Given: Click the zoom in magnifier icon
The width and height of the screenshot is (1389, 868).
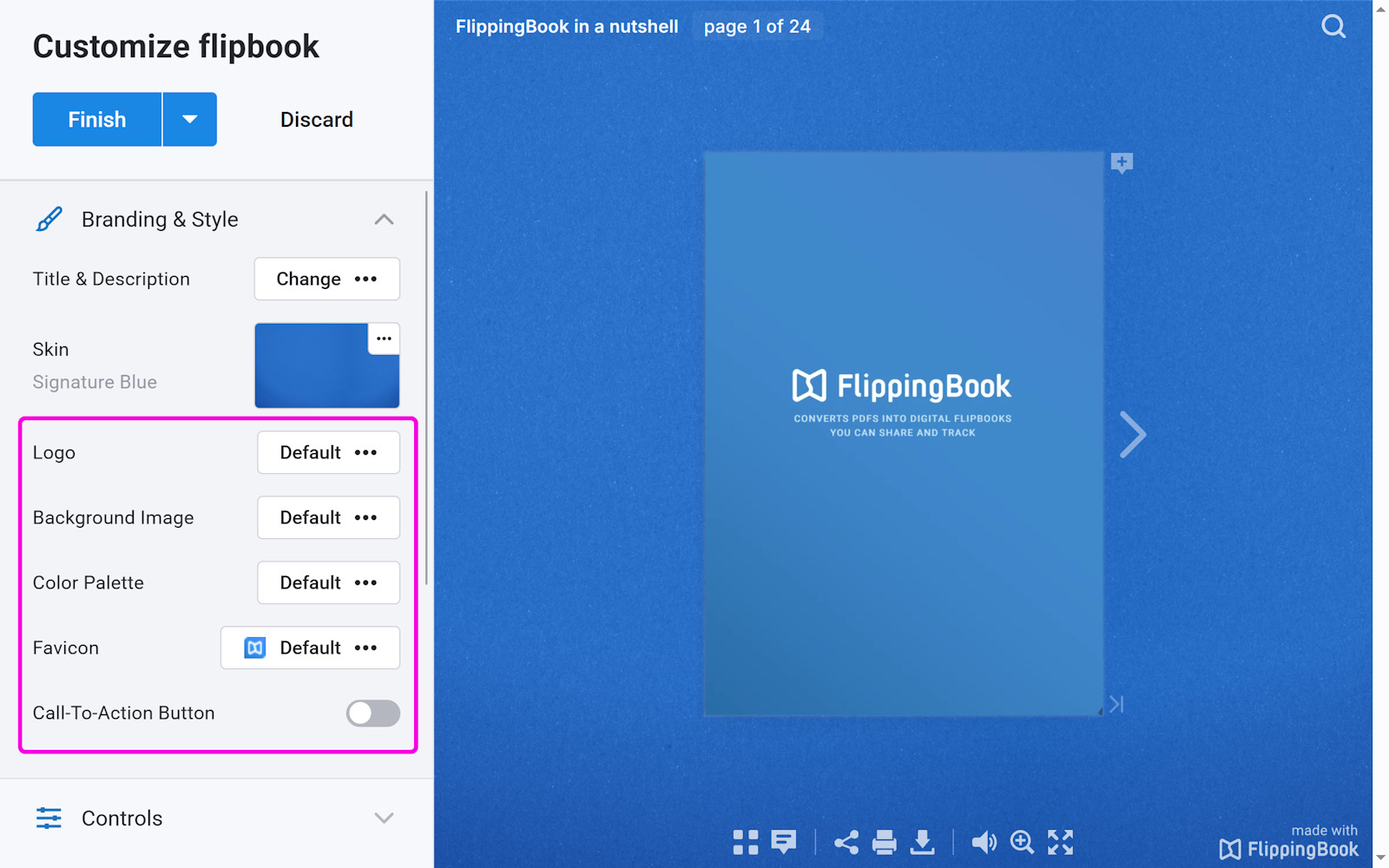Looking at the screenshot, I should point(1022,842).
